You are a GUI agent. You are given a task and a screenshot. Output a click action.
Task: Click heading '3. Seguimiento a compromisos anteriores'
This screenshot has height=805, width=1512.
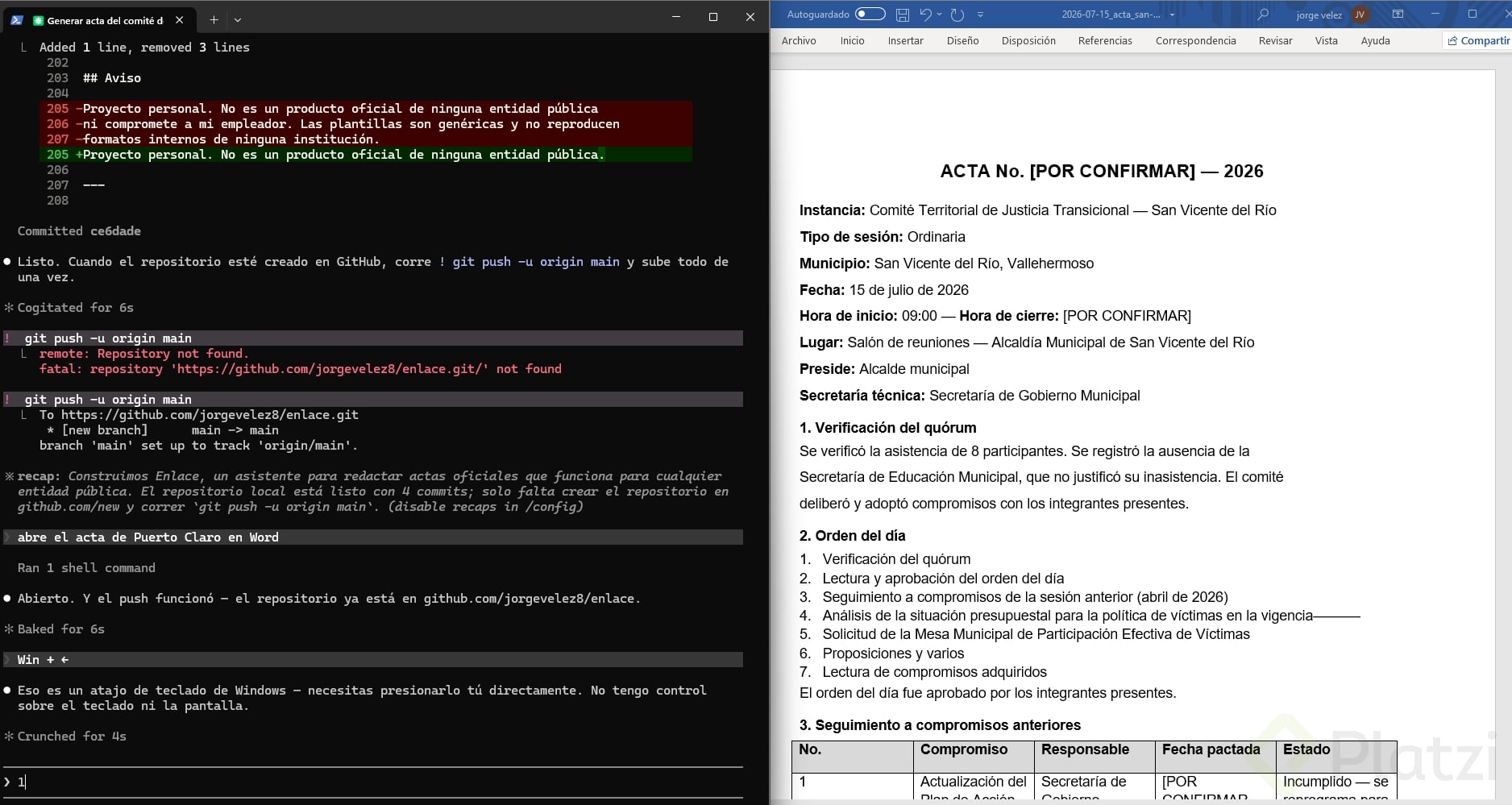[x=940, y=725]
